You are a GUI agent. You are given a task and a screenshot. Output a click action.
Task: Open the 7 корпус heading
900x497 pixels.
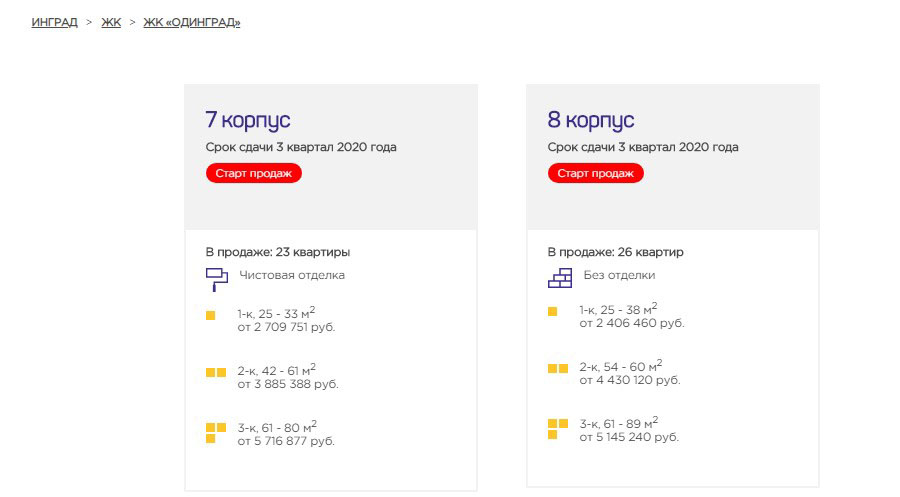[x=248, y=120]
